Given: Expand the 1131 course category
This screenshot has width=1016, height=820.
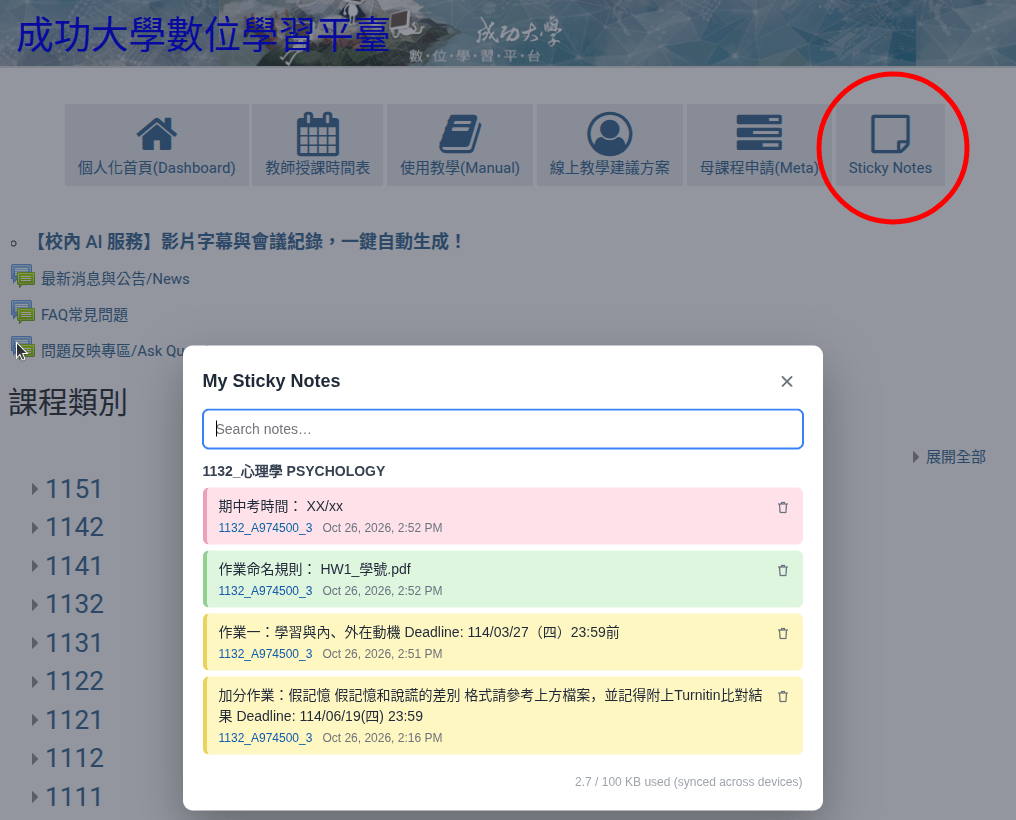Looking at the screenshot, I should (35, 643).
